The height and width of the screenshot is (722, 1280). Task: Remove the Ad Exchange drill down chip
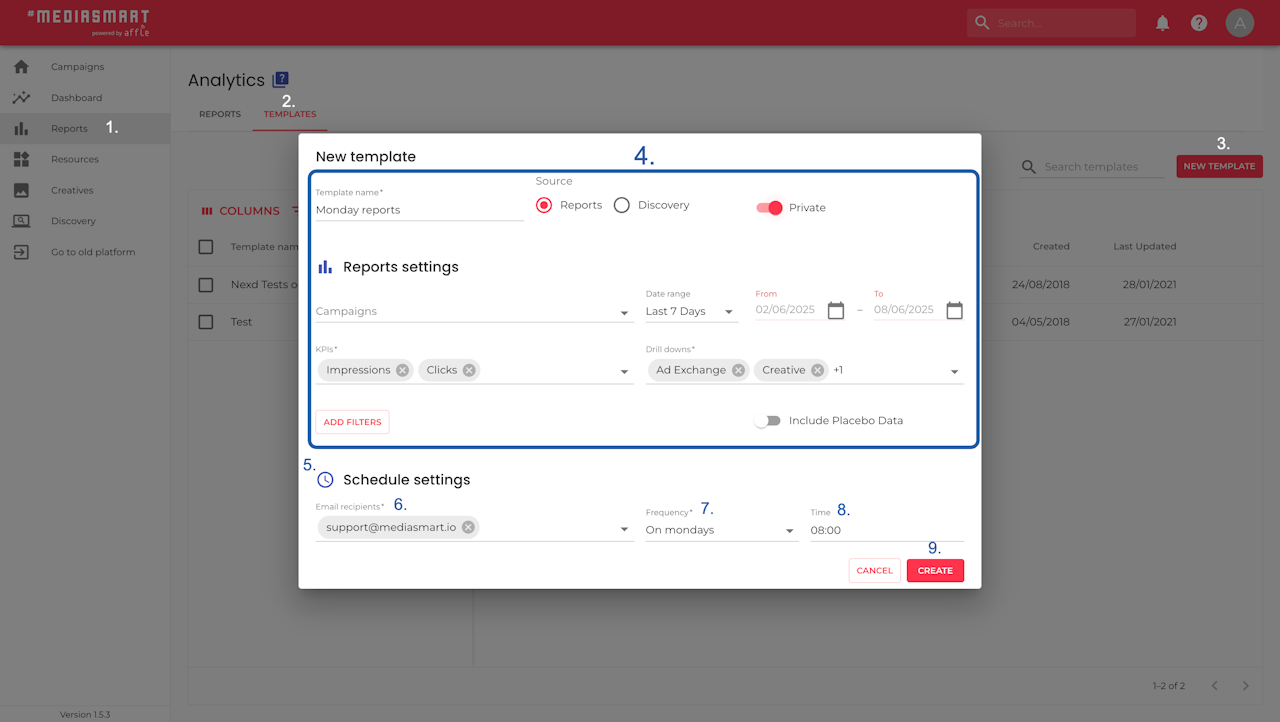pos(738,370)
